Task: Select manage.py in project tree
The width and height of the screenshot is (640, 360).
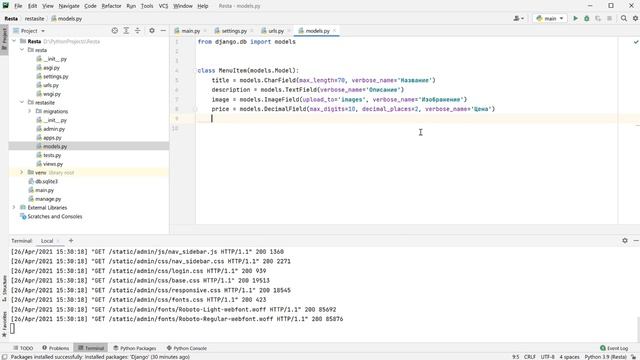Action: coord(48,199)
